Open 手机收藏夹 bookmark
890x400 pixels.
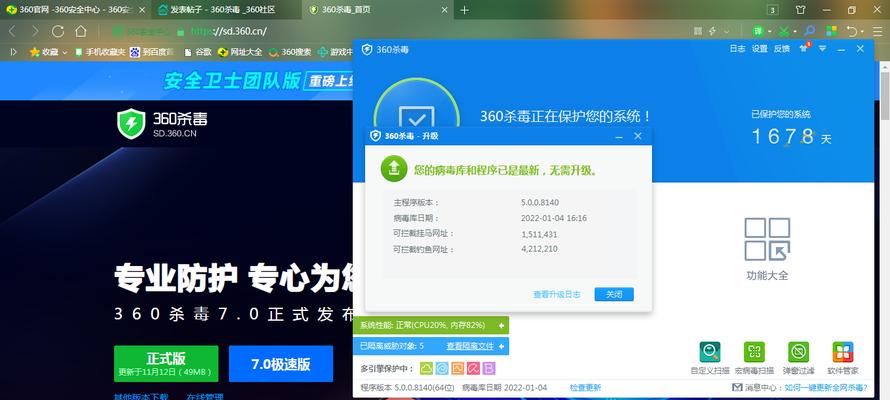[x=100, y=52]
